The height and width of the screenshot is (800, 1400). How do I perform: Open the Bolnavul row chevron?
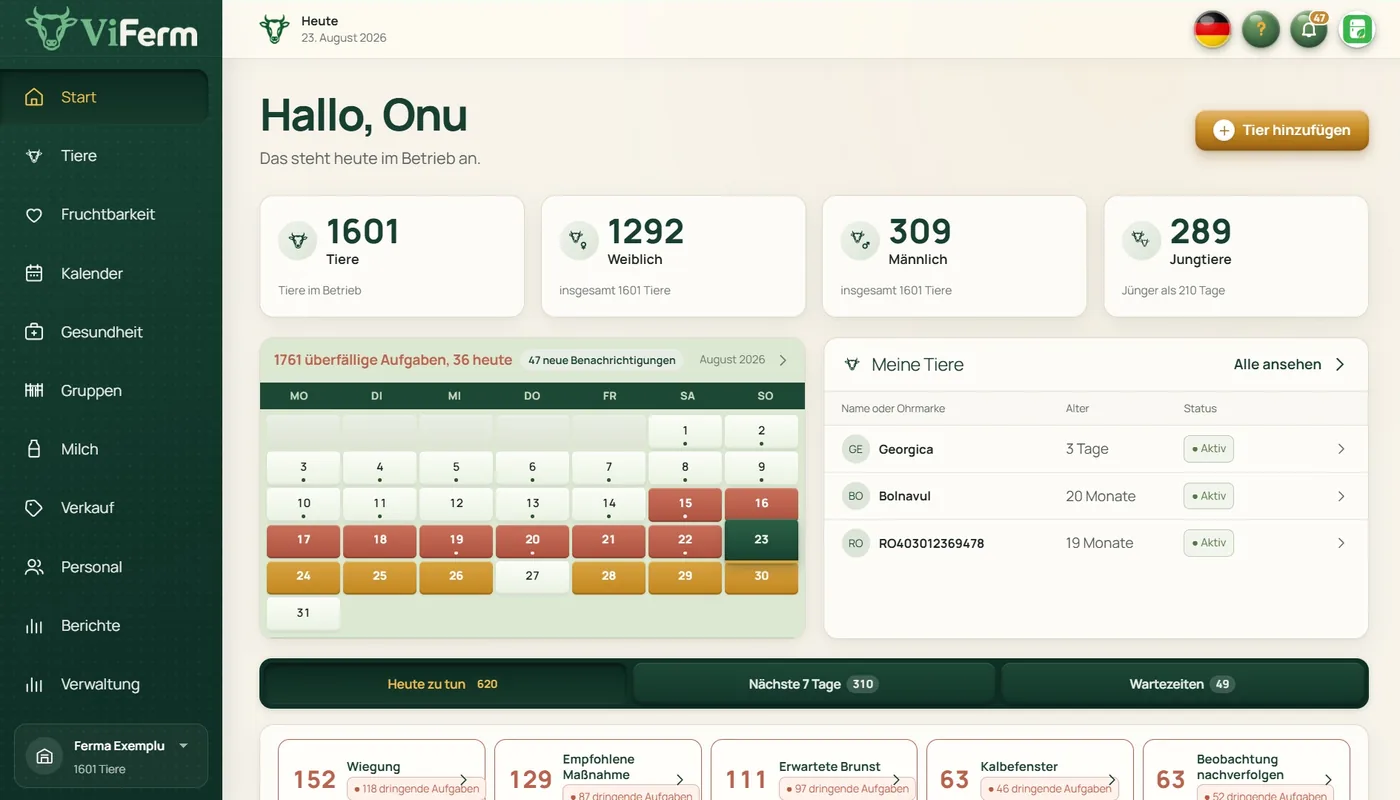1341,496
